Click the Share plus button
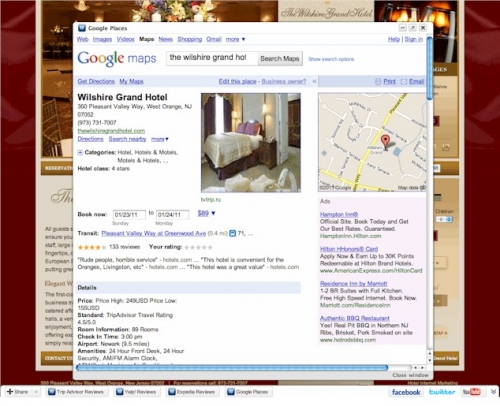The height and width of the screenshot is (406, 500). (x=18, y=392)
